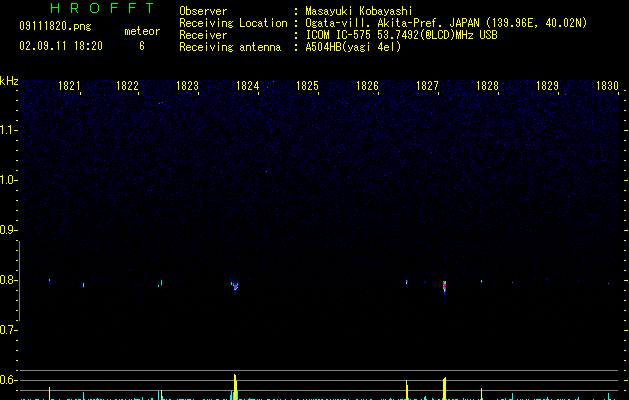Click the HROFFT title text
629x400 pixels.
pyautogui.click(x=103, y=8)
